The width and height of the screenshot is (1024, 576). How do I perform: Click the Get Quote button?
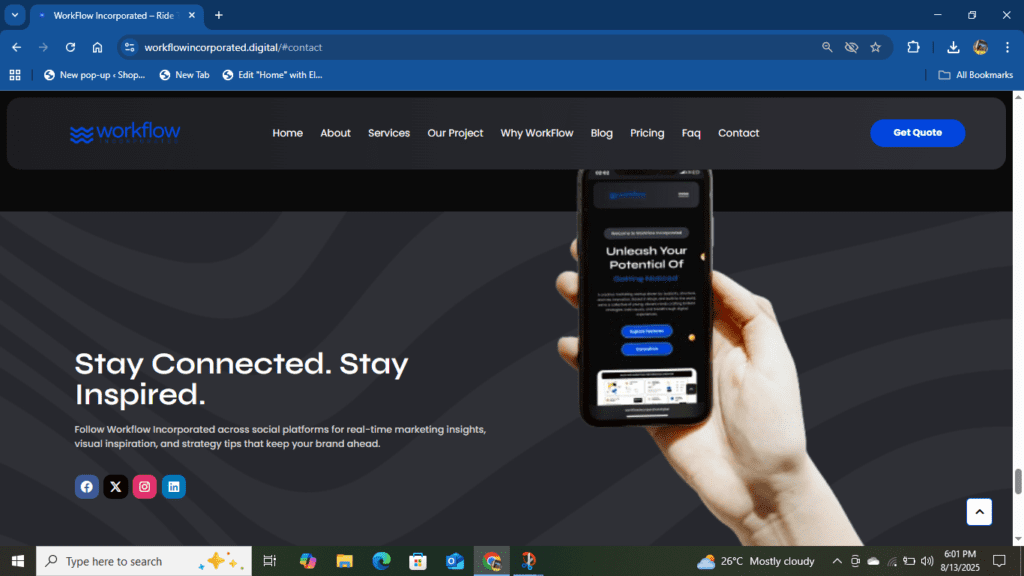(917, 133)
